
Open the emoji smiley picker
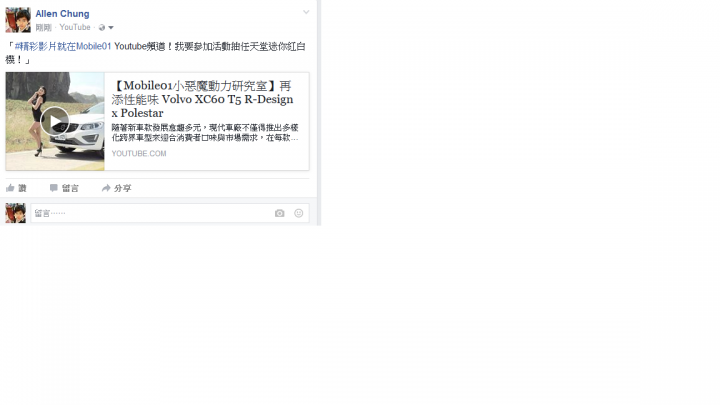298,213
